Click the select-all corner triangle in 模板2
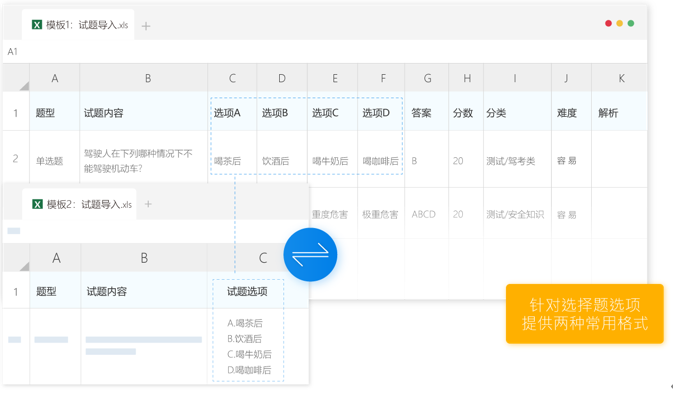This screenshot has width=673, height=403. pos(22,265)
